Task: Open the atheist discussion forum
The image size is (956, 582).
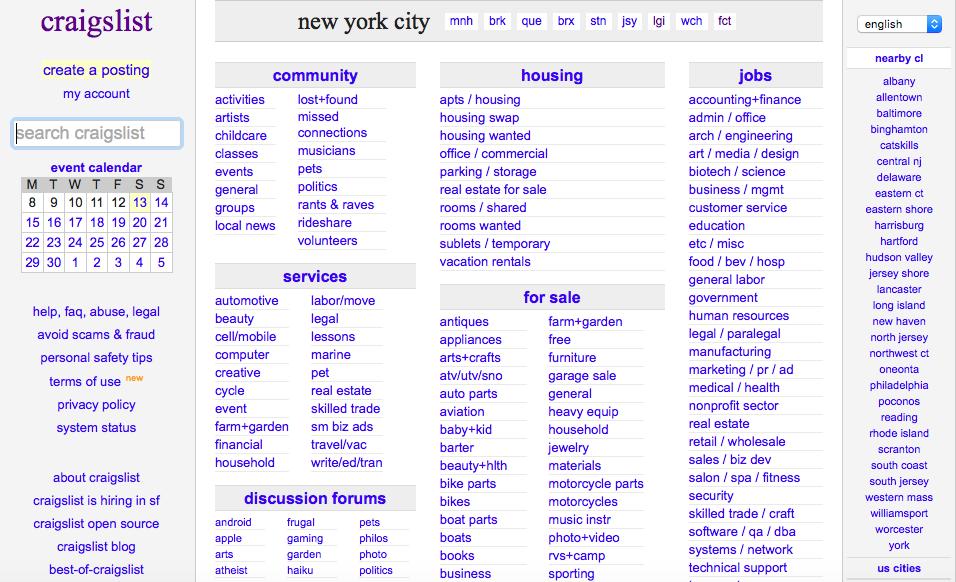Action: [231, 570]
